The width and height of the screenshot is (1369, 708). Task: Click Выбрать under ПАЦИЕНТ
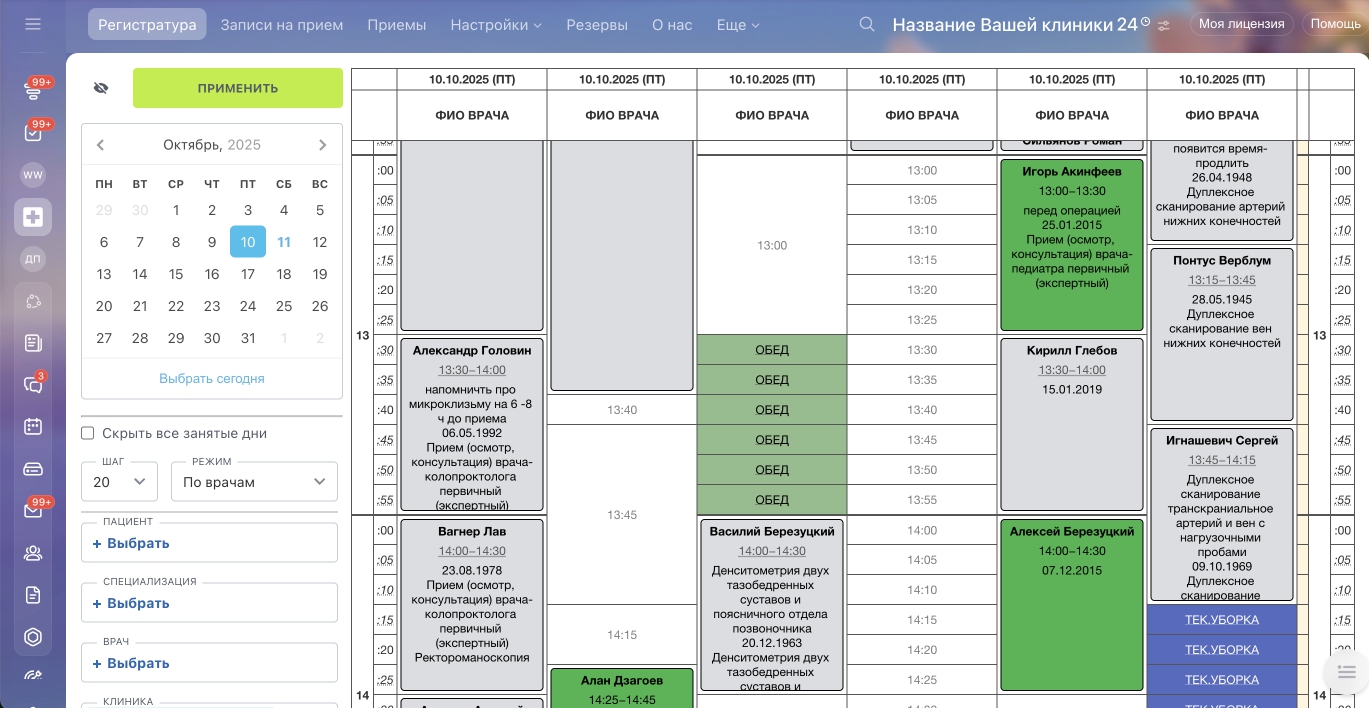(131, 543)
